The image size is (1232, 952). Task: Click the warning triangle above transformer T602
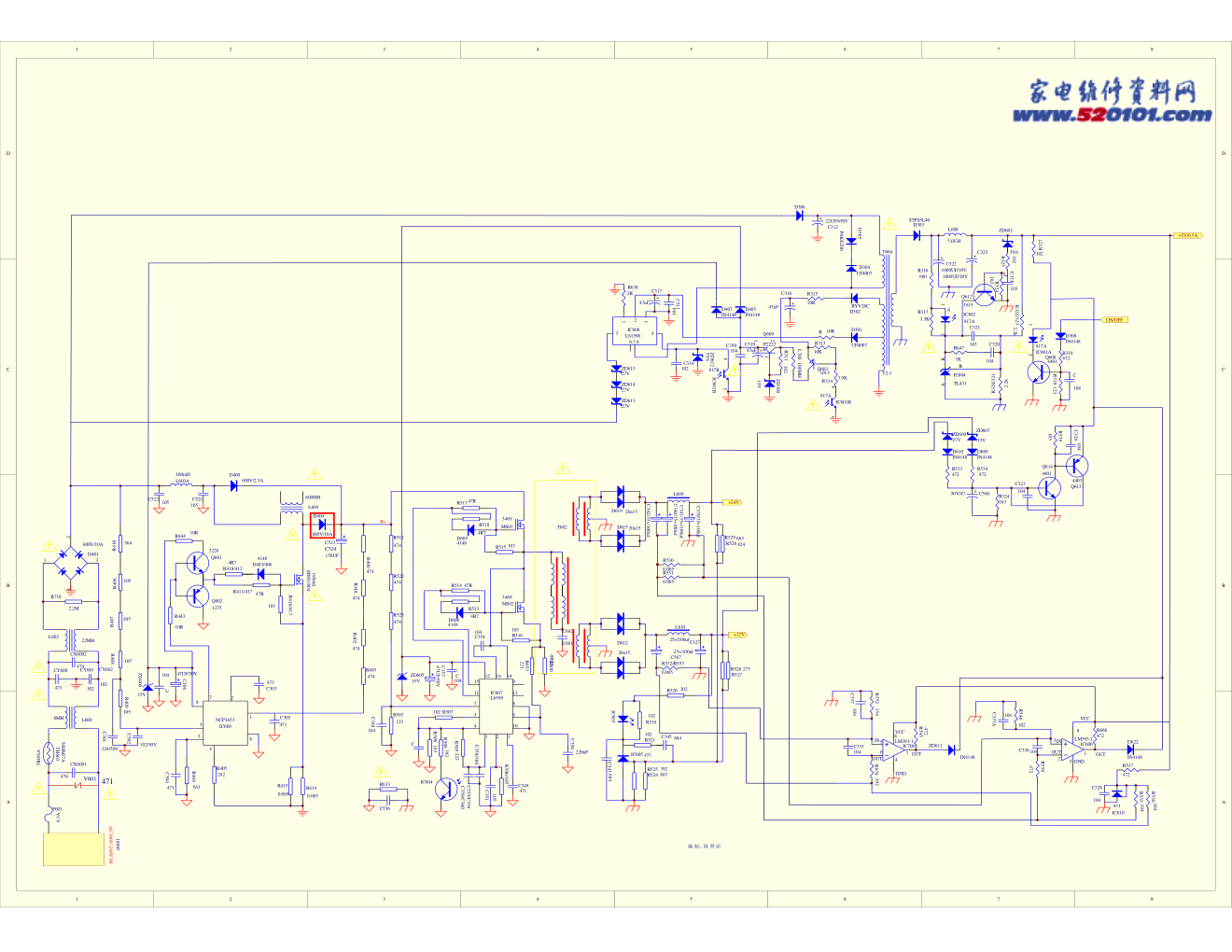coord(563,469)
